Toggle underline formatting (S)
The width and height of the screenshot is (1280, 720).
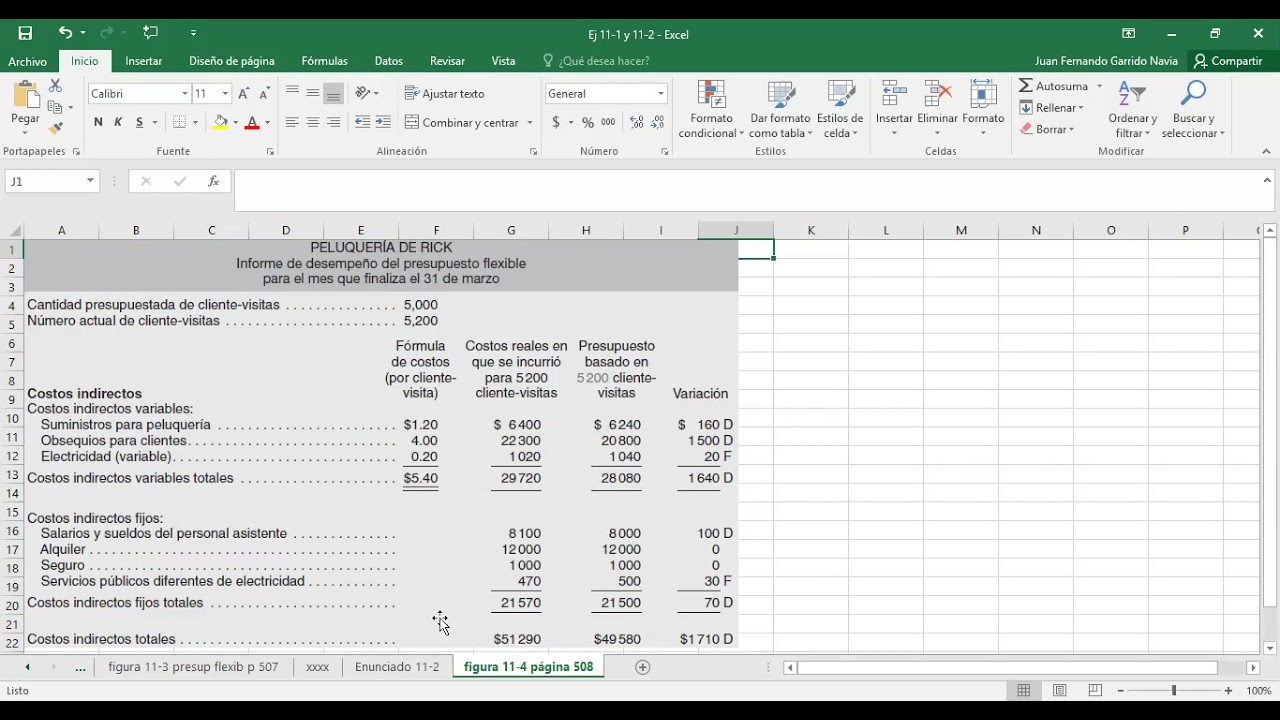coord(140,122)
